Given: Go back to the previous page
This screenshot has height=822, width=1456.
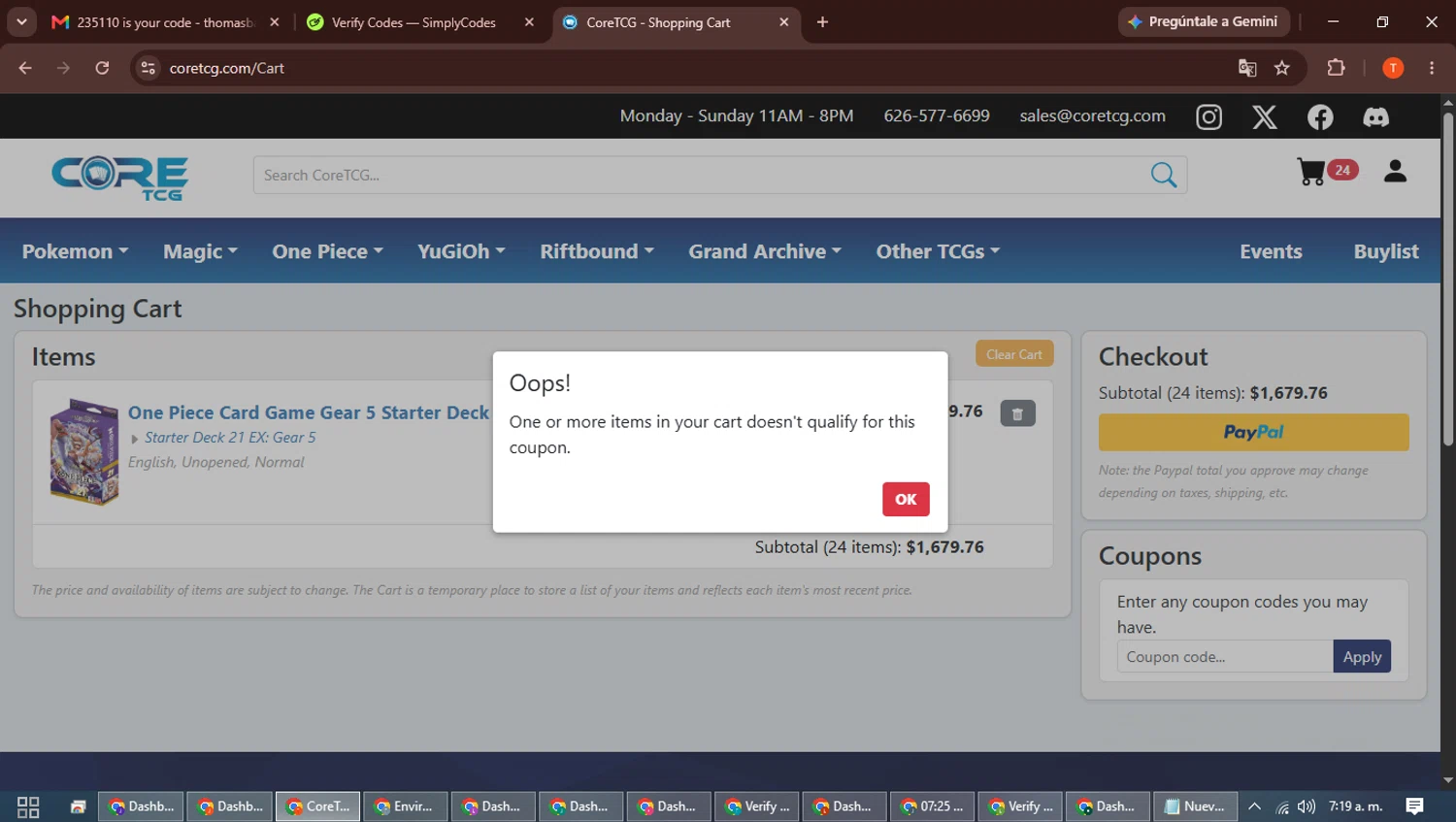Looking at the screenshot, I should tap(25, 68).
